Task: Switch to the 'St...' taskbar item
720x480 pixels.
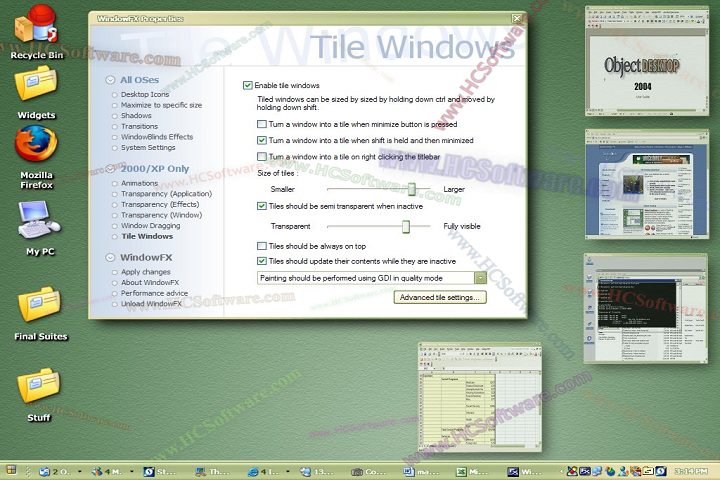Action: 160,471
